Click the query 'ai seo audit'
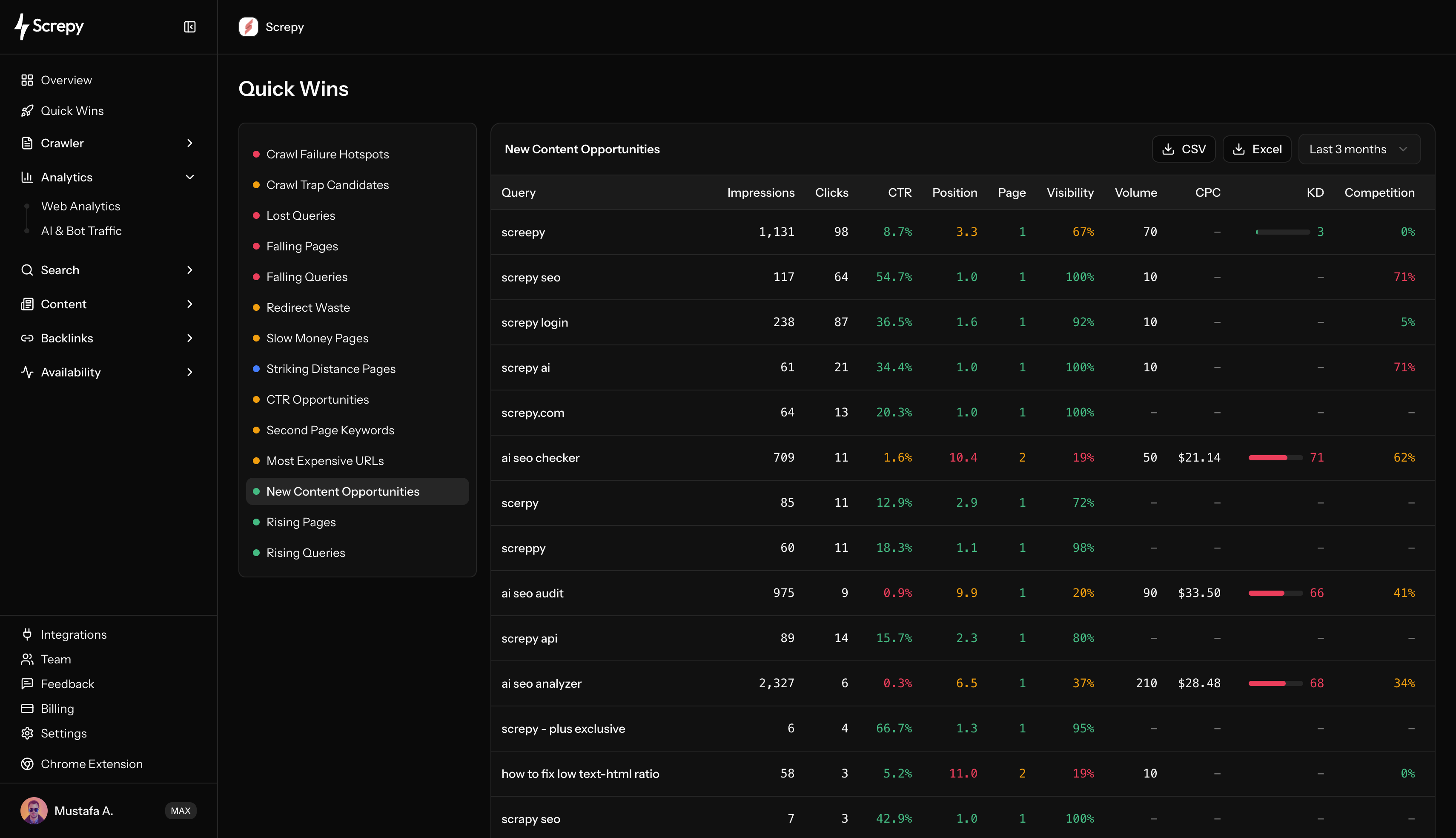Screen dimensions: 1456x838 click(532, 593)
